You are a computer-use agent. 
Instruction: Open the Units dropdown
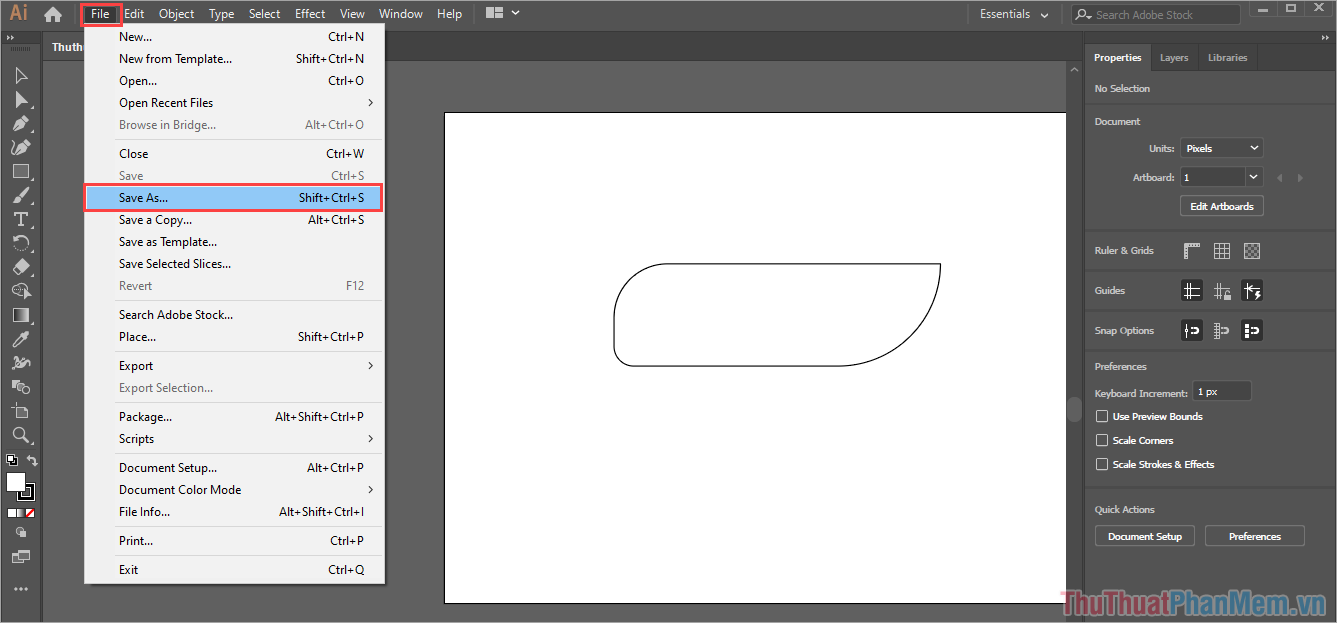[1221, 148]
